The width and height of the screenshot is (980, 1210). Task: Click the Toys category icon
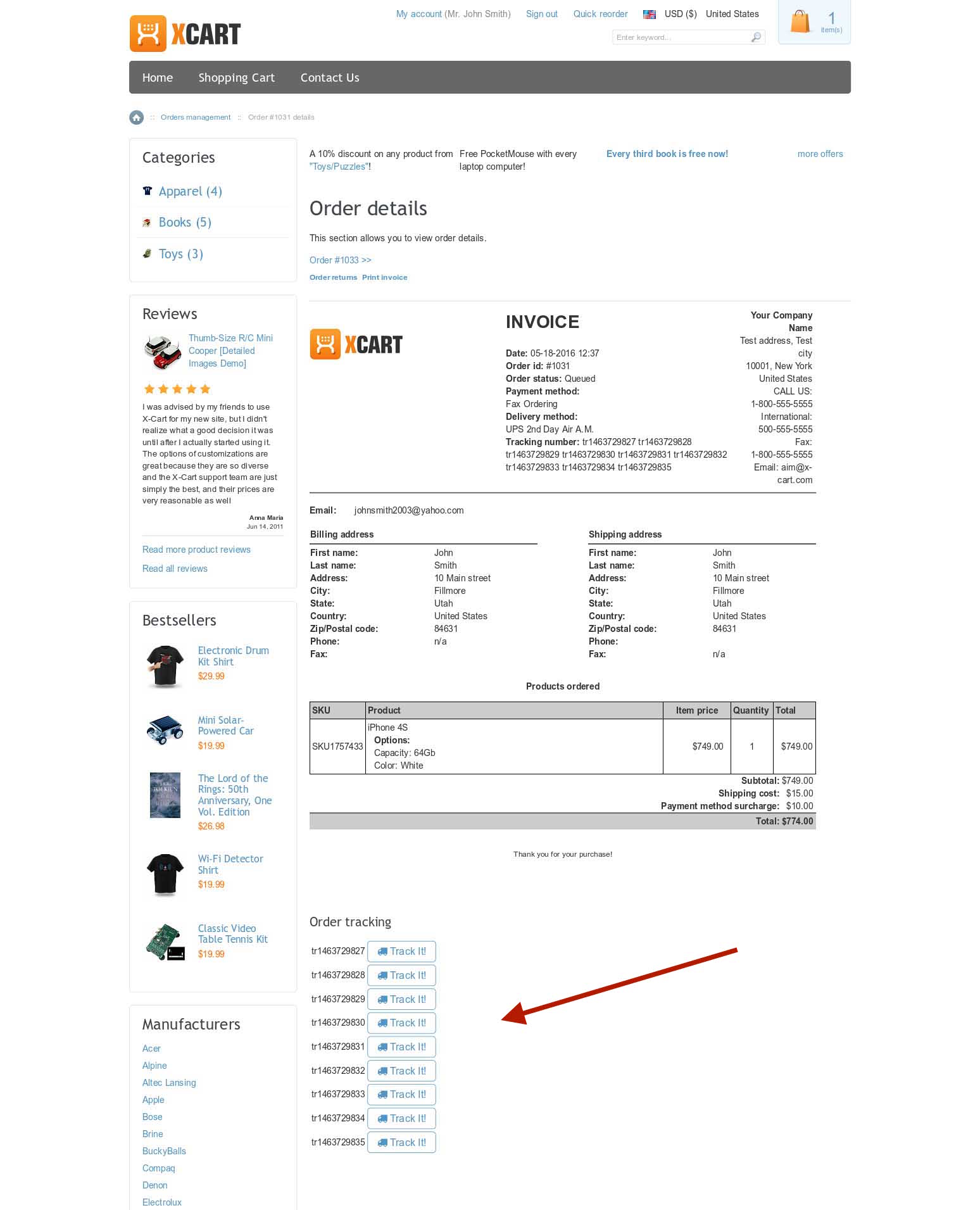pyautogui.click(x=147, y=253)
